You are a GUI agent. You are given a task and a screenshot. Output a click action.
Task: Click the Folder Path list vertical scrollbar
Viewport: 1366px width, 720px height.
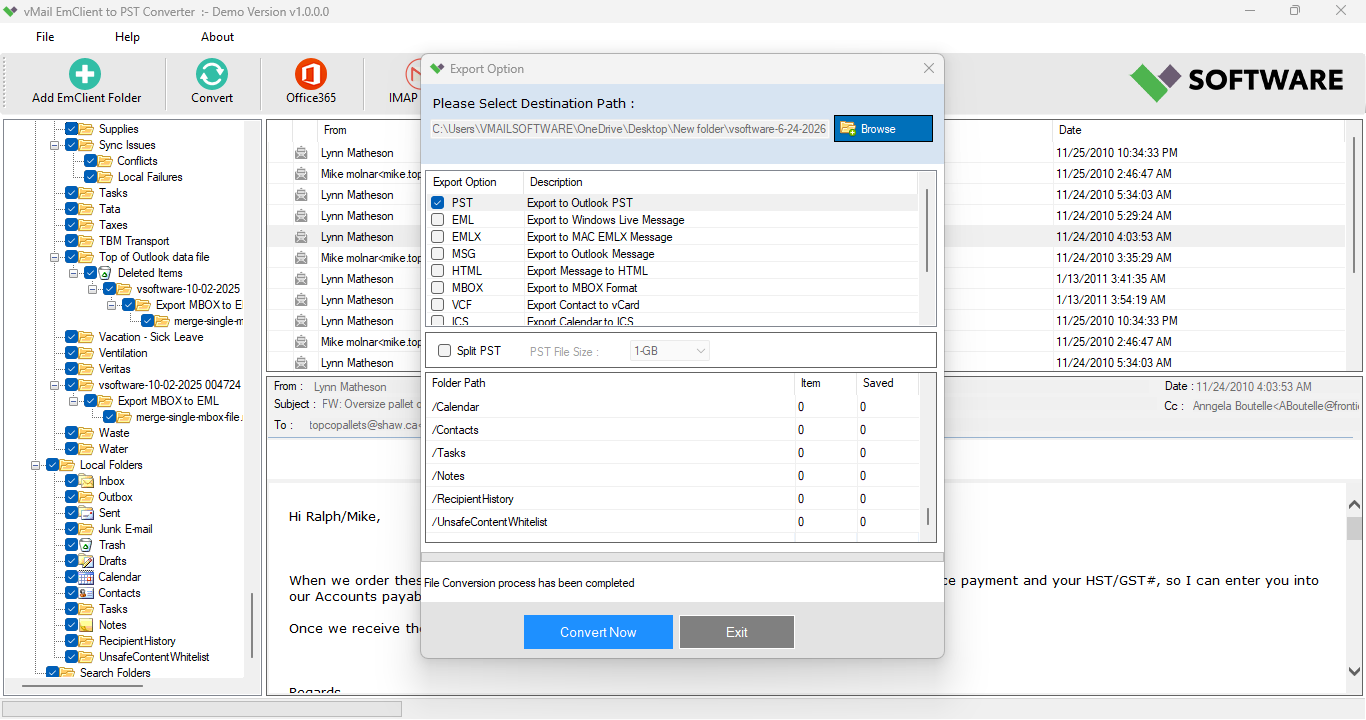[x=928, y=515]
